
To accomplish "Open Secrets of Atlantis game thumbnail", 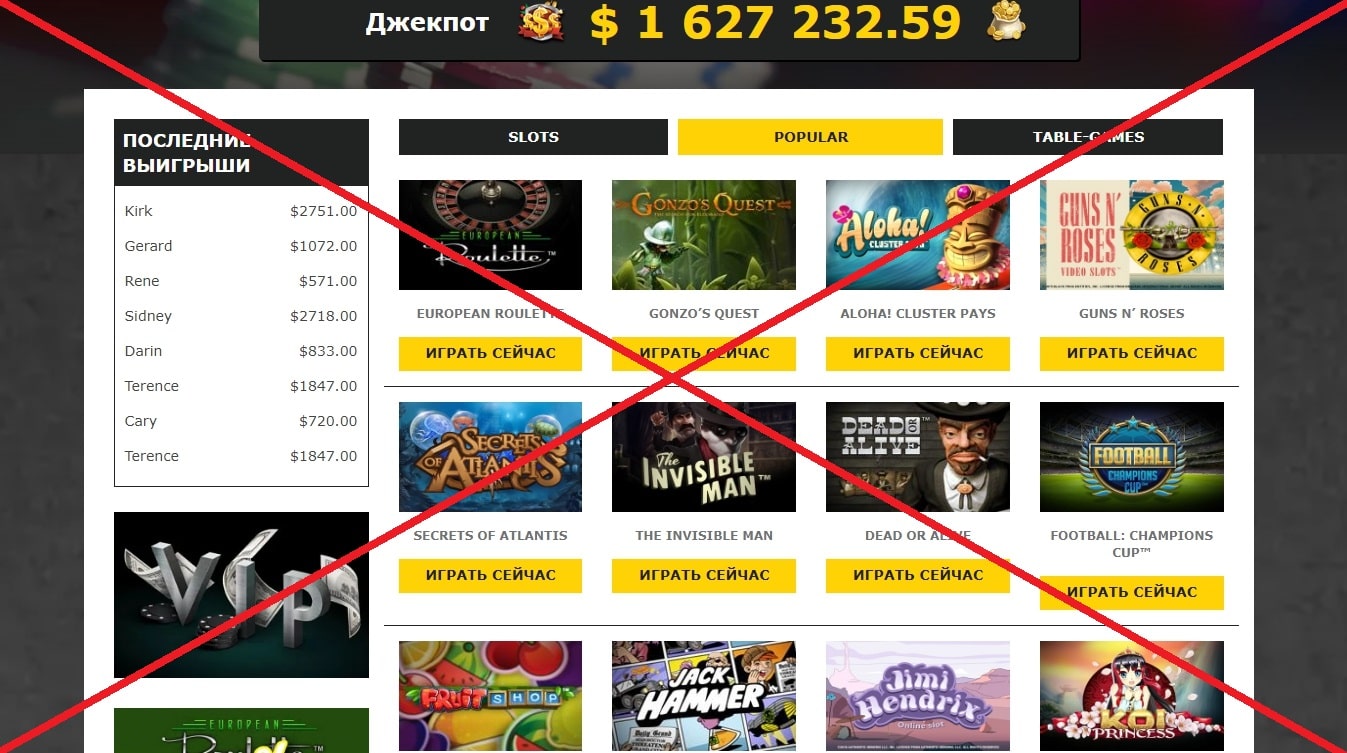I will [490, 457].
